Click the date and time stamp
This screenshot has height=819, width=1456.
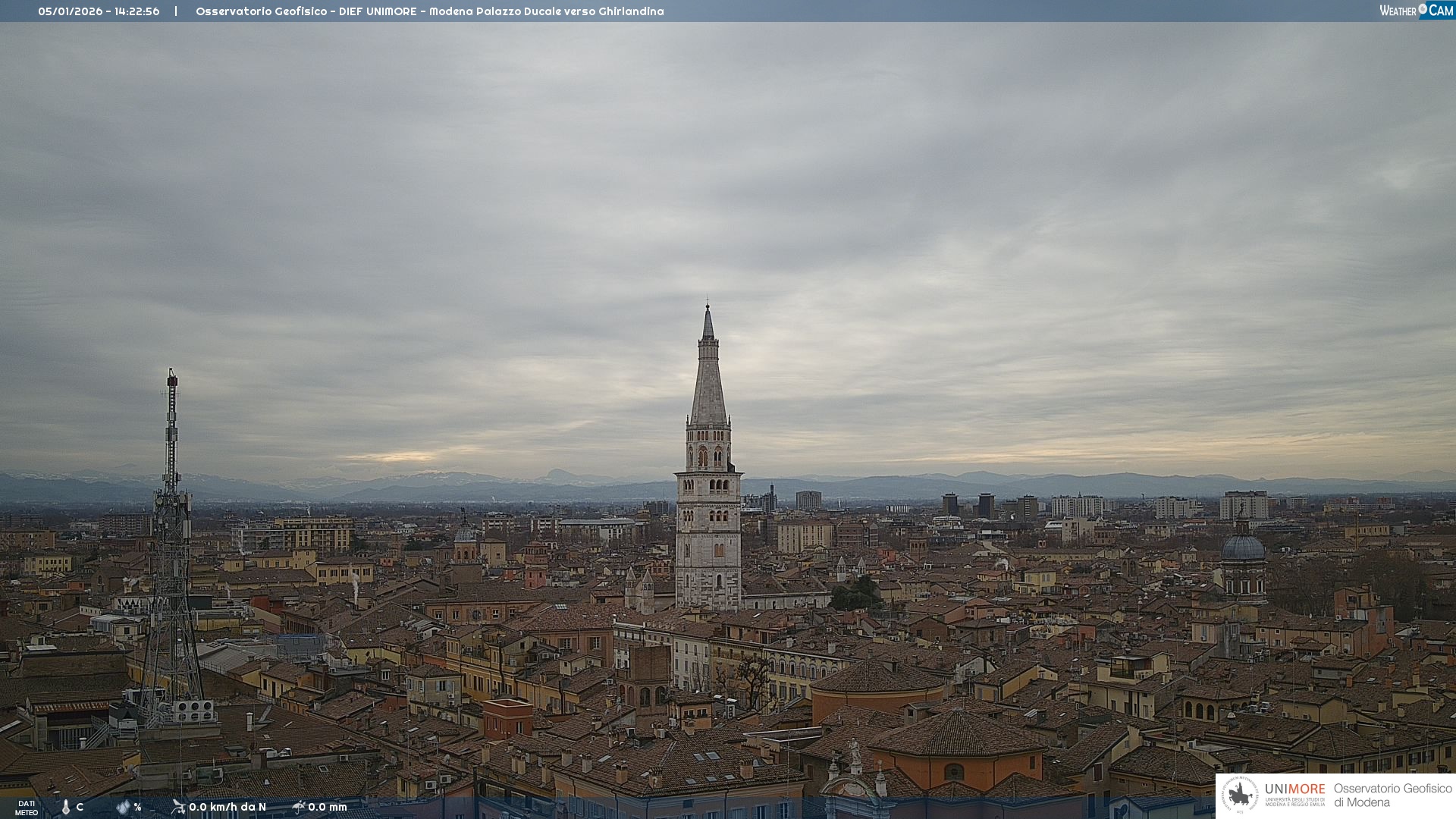tap(99, 11)
